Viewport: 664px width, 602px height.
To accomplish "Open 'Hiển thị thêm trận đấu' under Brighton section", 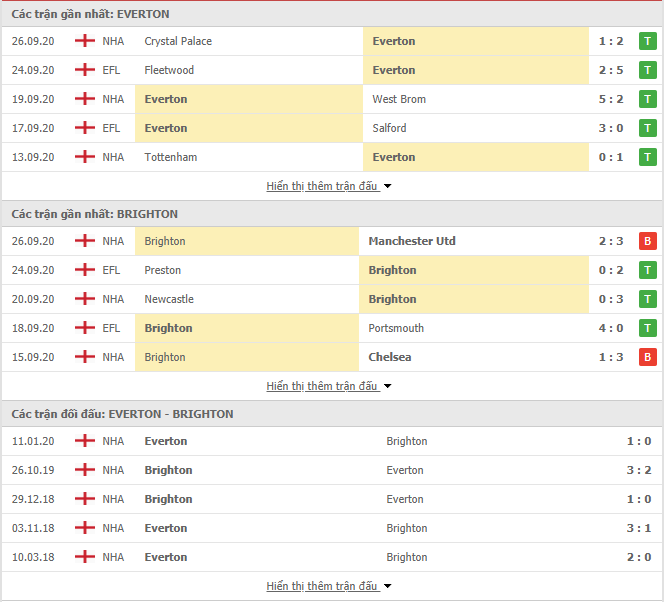I will click(x=322, y=386).
